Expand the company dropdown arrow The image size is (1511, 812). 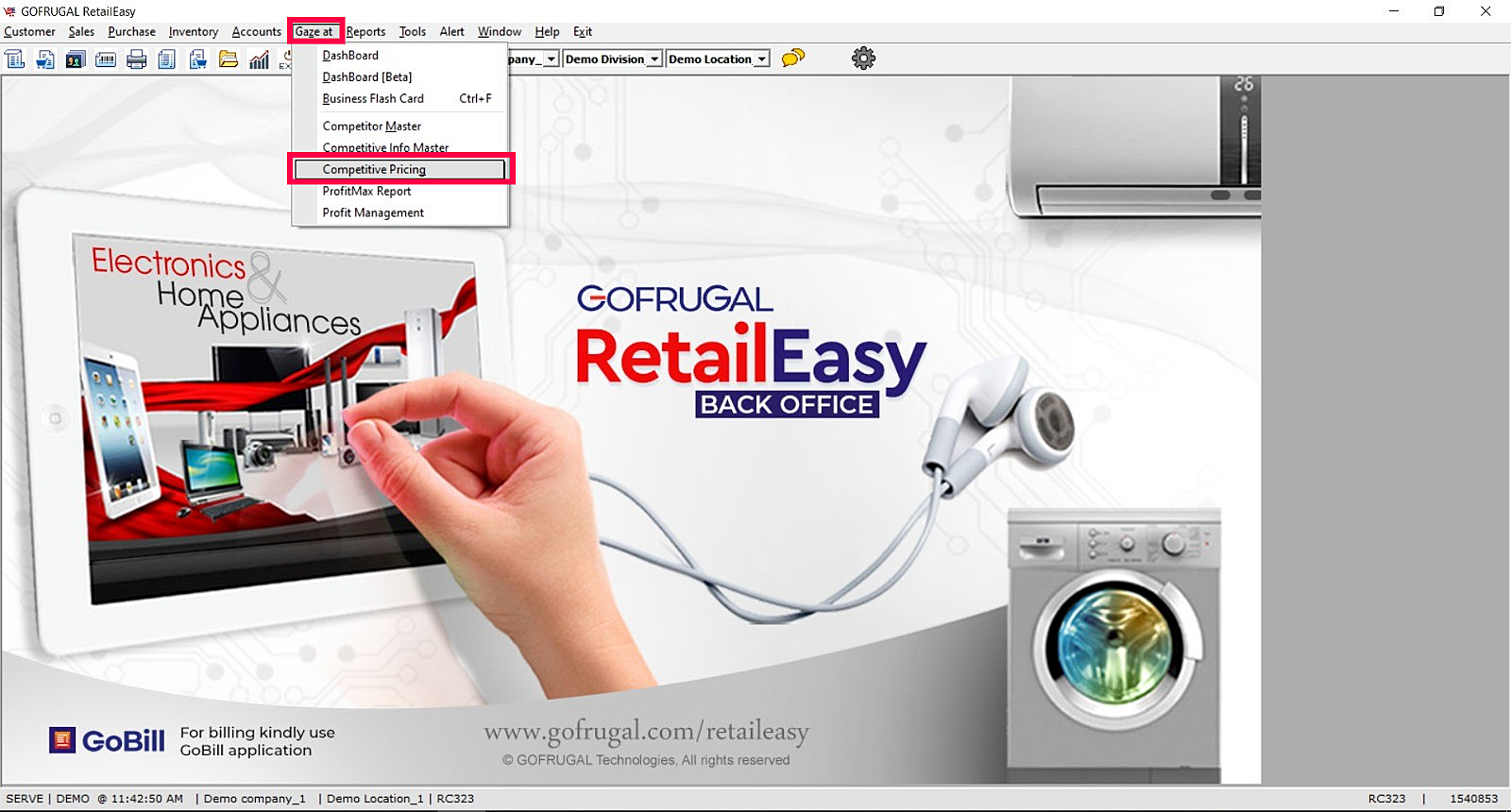pyautogui.click(x=552, y=59)
